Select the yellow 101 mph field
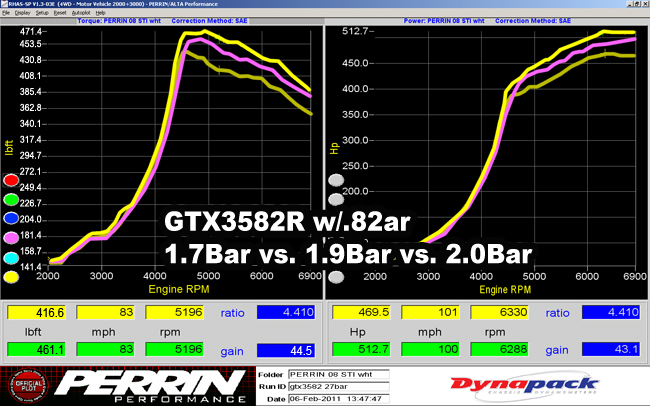 tap(430, 312)
